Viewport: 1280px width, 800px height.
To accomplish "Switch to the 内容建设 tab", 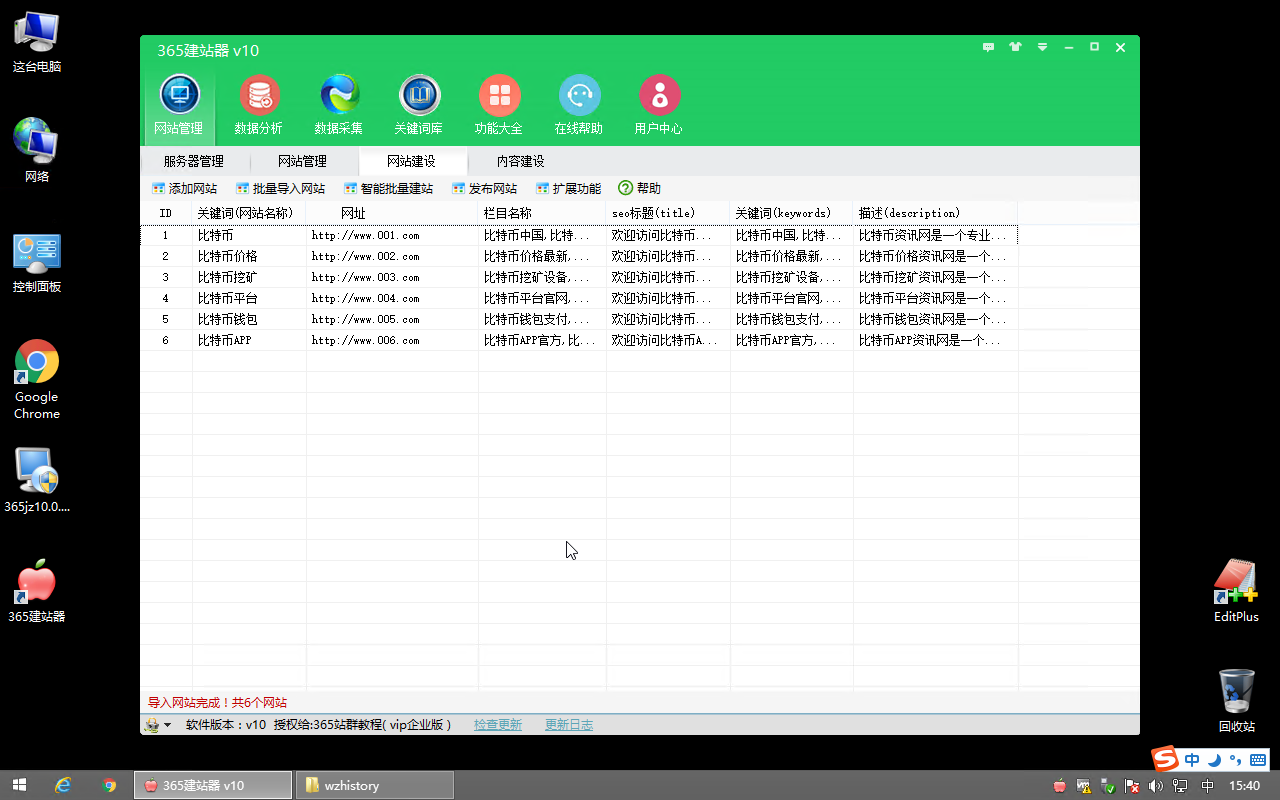I will coord(521,161).
